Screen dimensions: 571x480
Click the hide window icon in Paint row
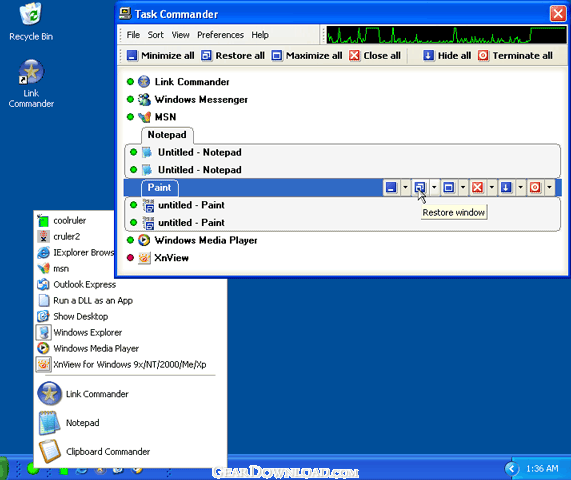pyautogui.click(x=506, y=188)
